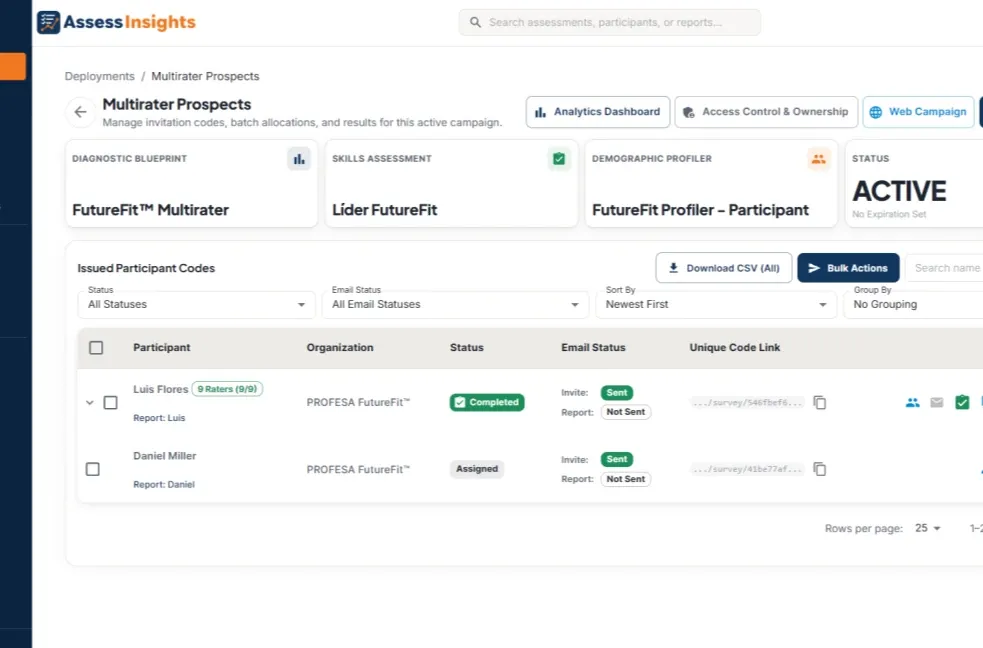The height and width of the screenshot is (648, 983).
Task: Select the Luis Flores row checkbox
Action: tap(110, 402)
